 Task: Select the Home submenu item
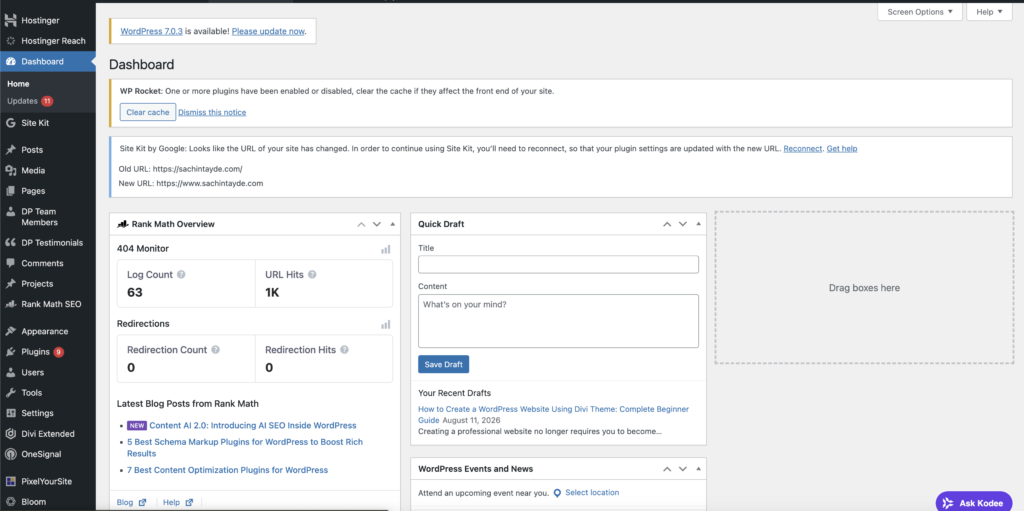point(18,84)
